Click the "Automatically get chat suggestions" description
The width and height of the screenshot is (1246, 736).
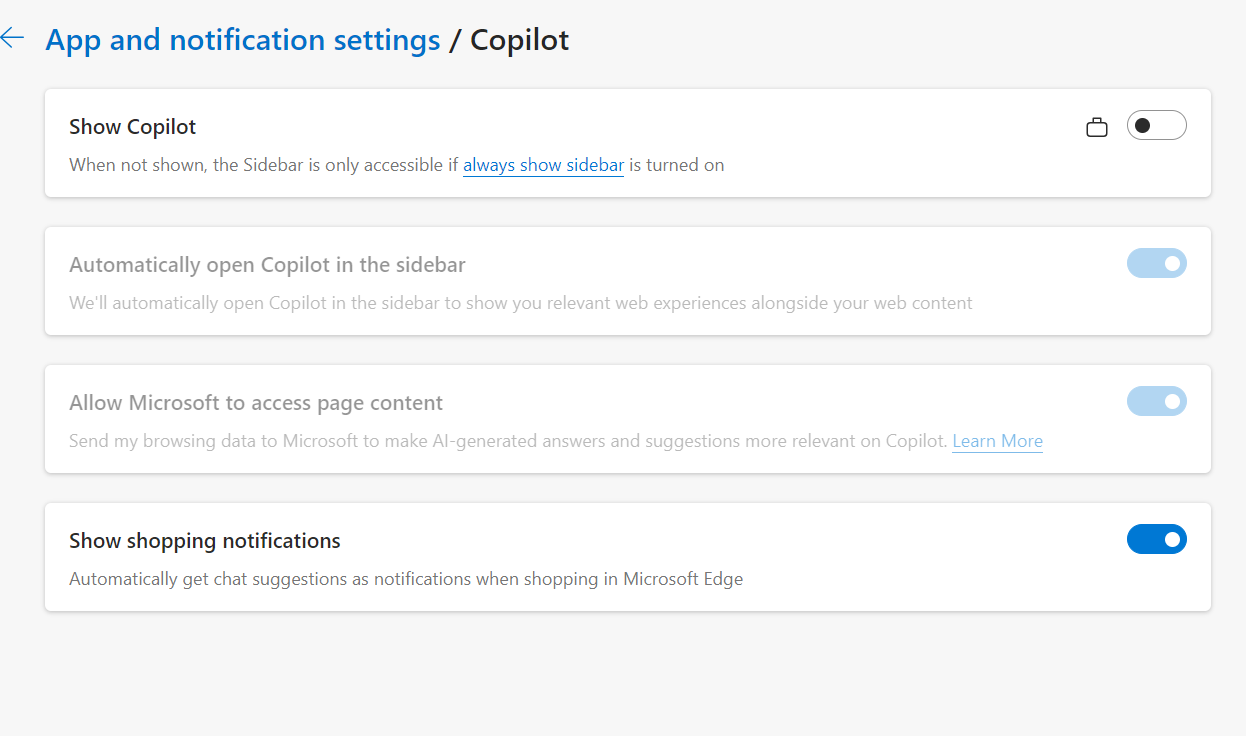coord(406,579)
